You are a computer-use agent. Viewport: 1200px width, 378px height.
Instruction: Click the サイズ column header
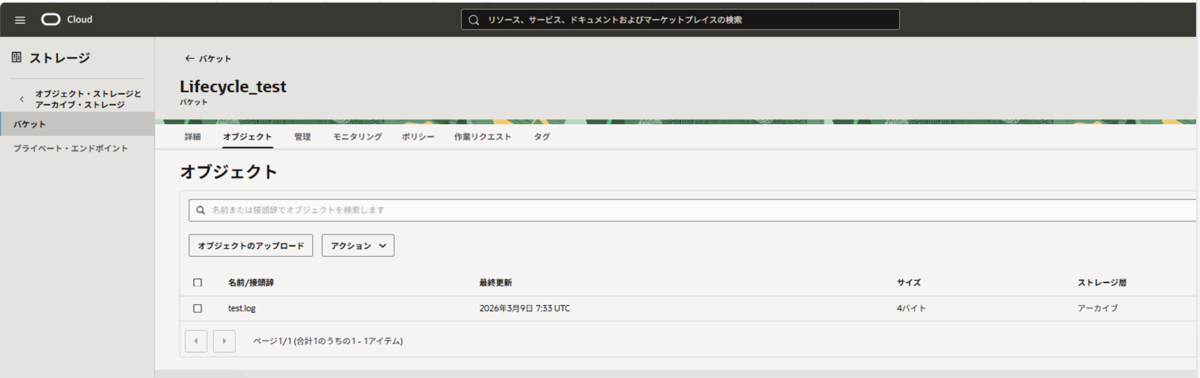[x=909, y=283]
